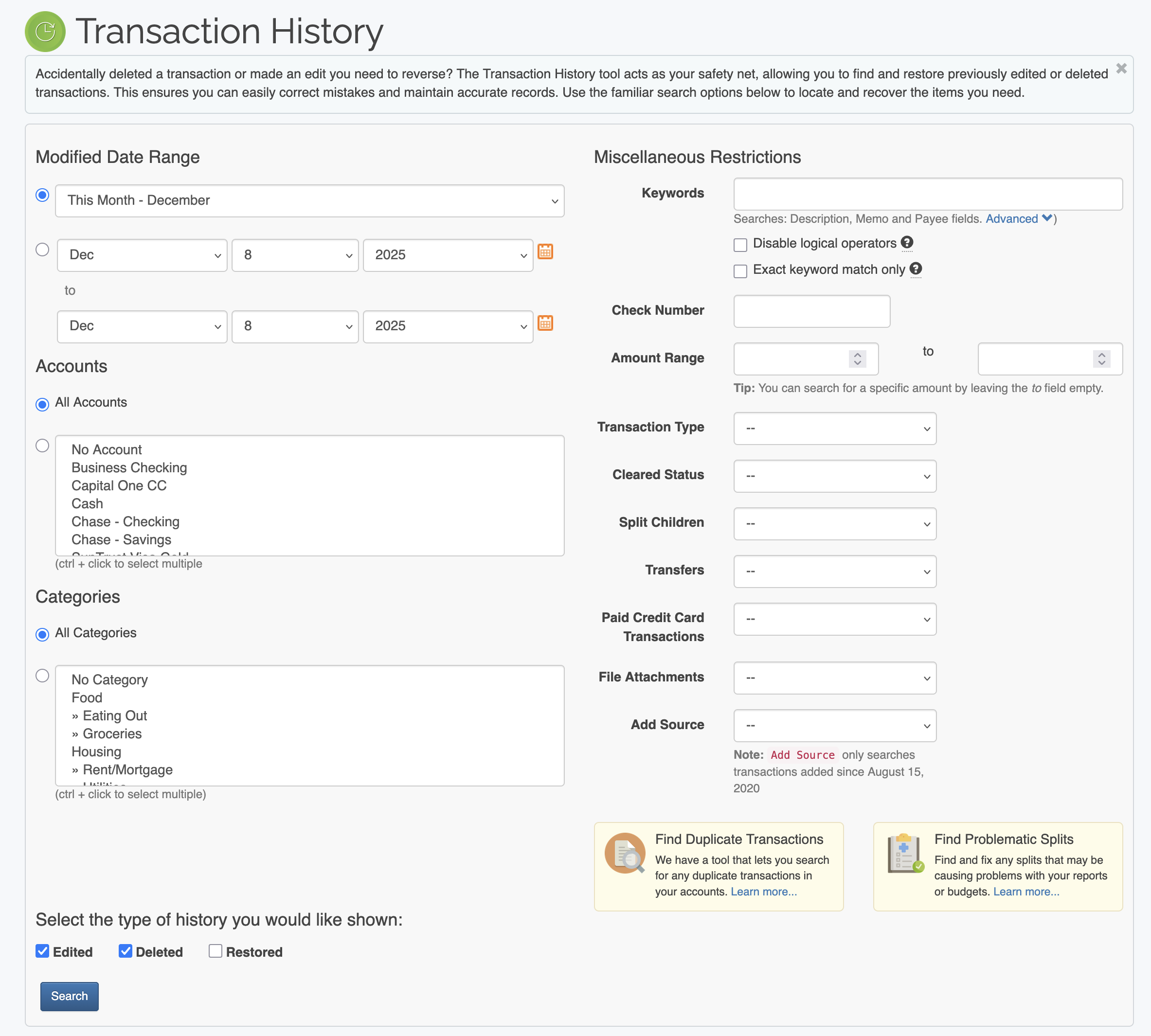This screenshot has height=1036, width=1151.
Task: Open the Transaction Type dropdown
Action: point(834,428)
